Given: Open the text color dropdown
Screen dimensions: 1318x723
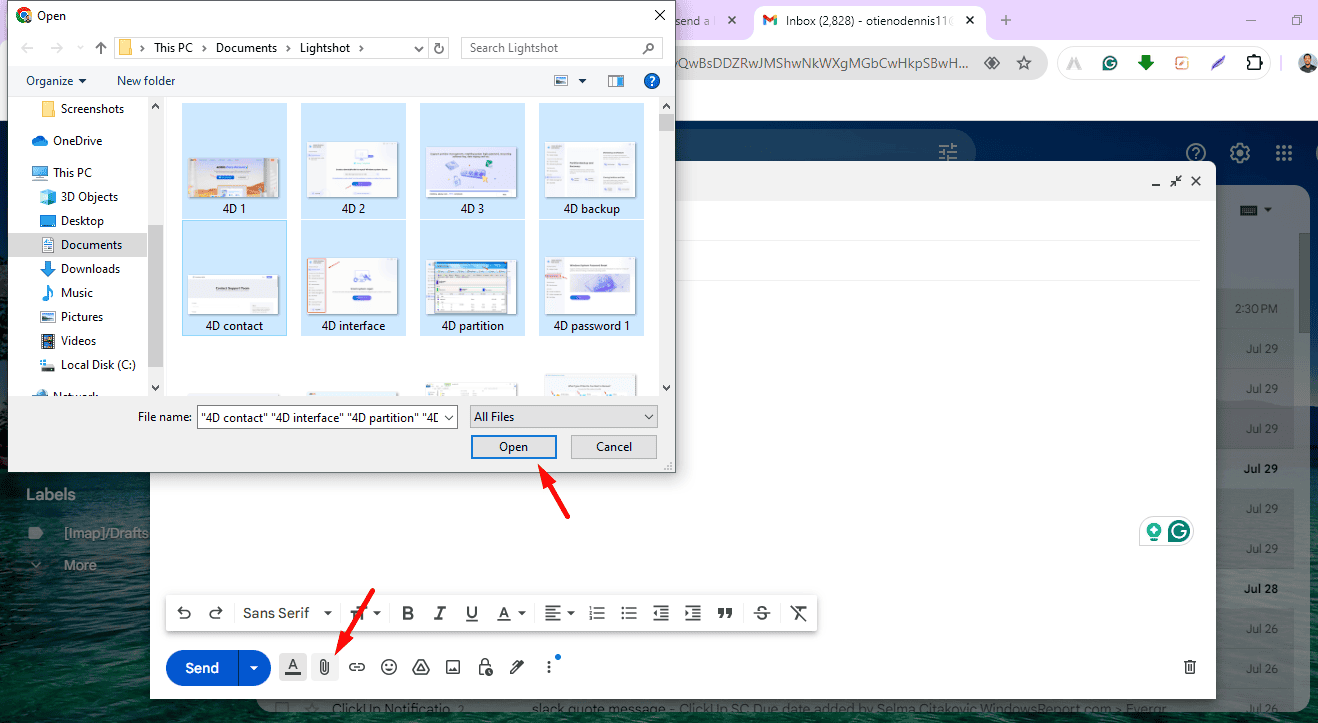Looking at the screenshot, I should 511,613.
